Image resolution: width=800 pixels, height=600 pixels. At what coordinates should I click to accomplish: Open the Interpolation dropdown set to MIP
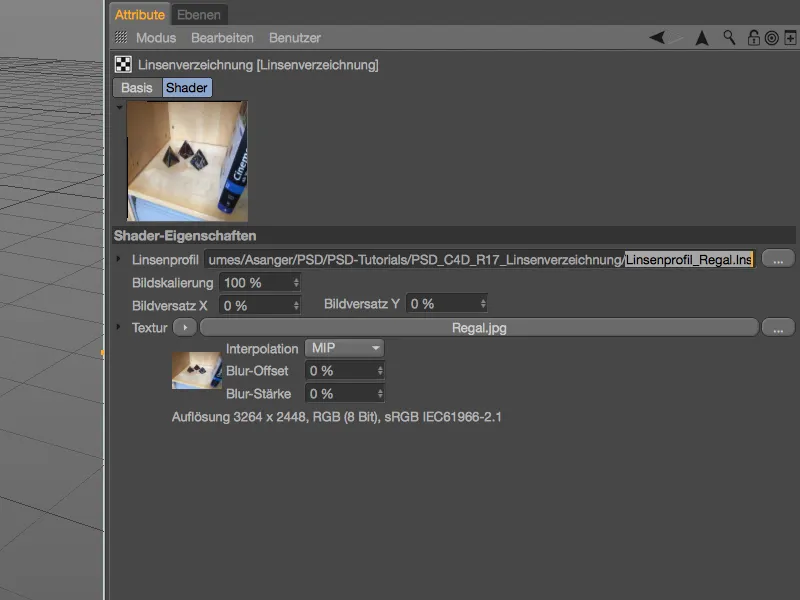[344, 348]
